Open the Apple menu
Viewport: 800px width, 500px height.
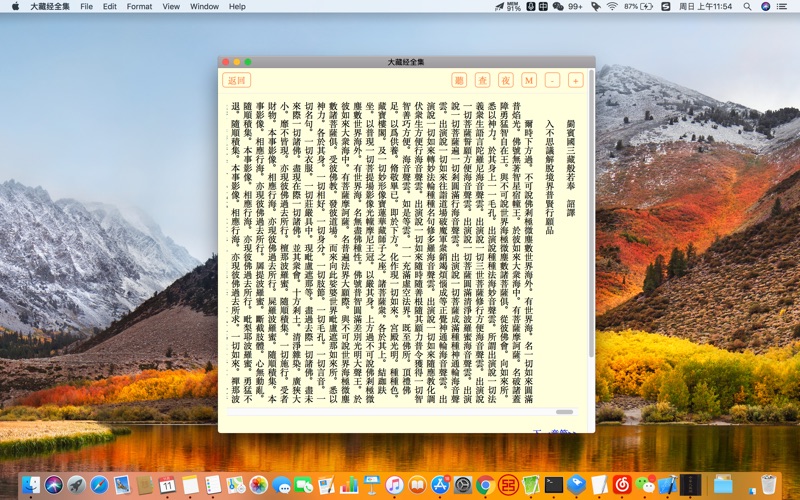tap(15, 6)
